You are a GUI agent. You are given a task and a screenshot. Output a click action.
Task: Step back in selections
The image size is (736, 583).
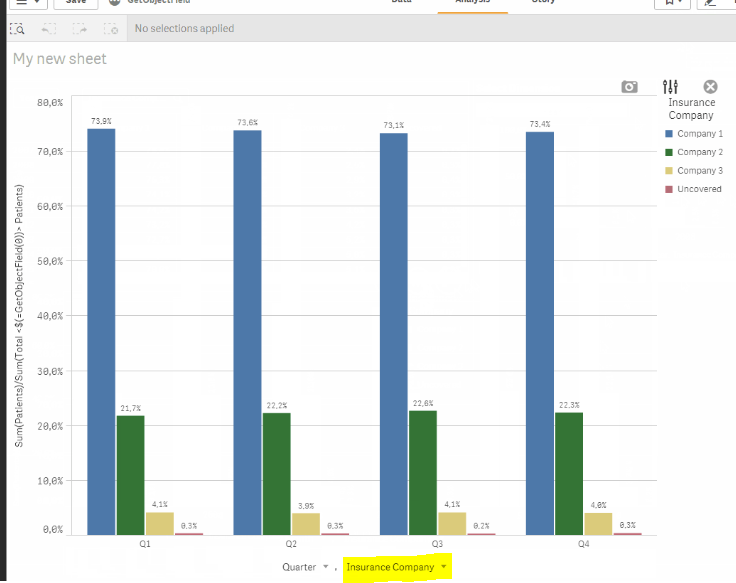[48, 29]
